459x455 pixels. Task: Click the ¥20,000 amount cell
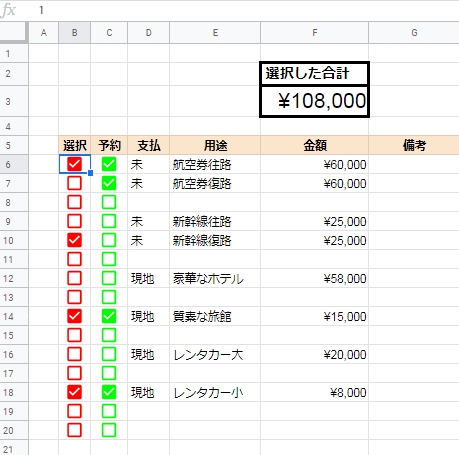point(314,354)
